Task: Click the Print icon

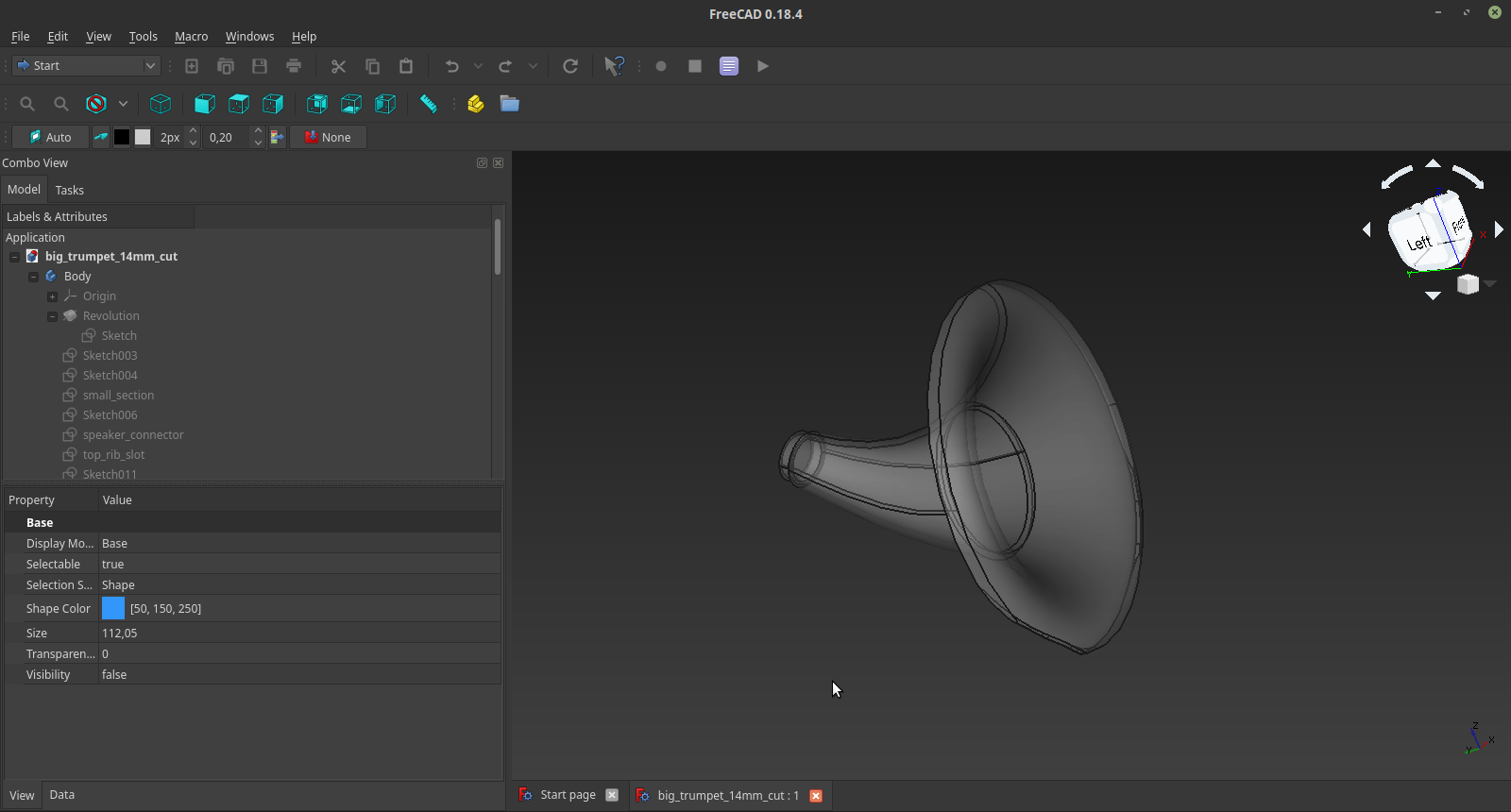Action: (294, 66)
